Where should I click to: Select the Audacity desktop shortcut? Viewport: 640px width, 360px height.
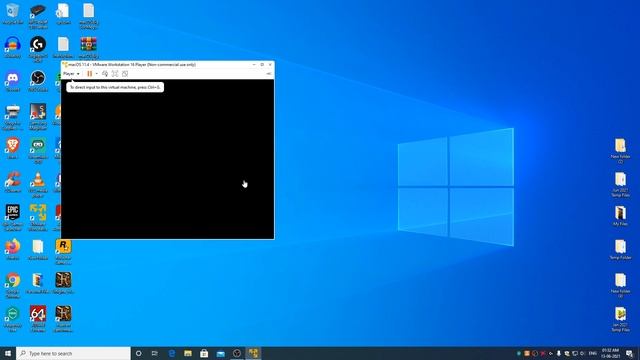click(13, 47)
